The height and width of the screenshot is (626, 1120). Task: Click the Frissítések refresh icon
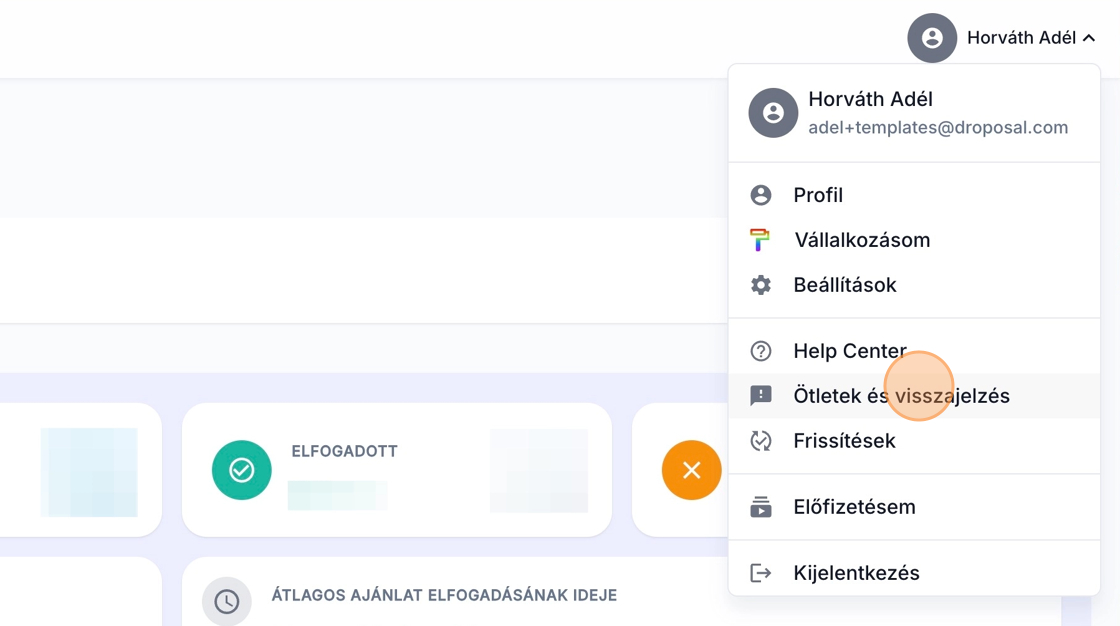[x=761, y=441]
